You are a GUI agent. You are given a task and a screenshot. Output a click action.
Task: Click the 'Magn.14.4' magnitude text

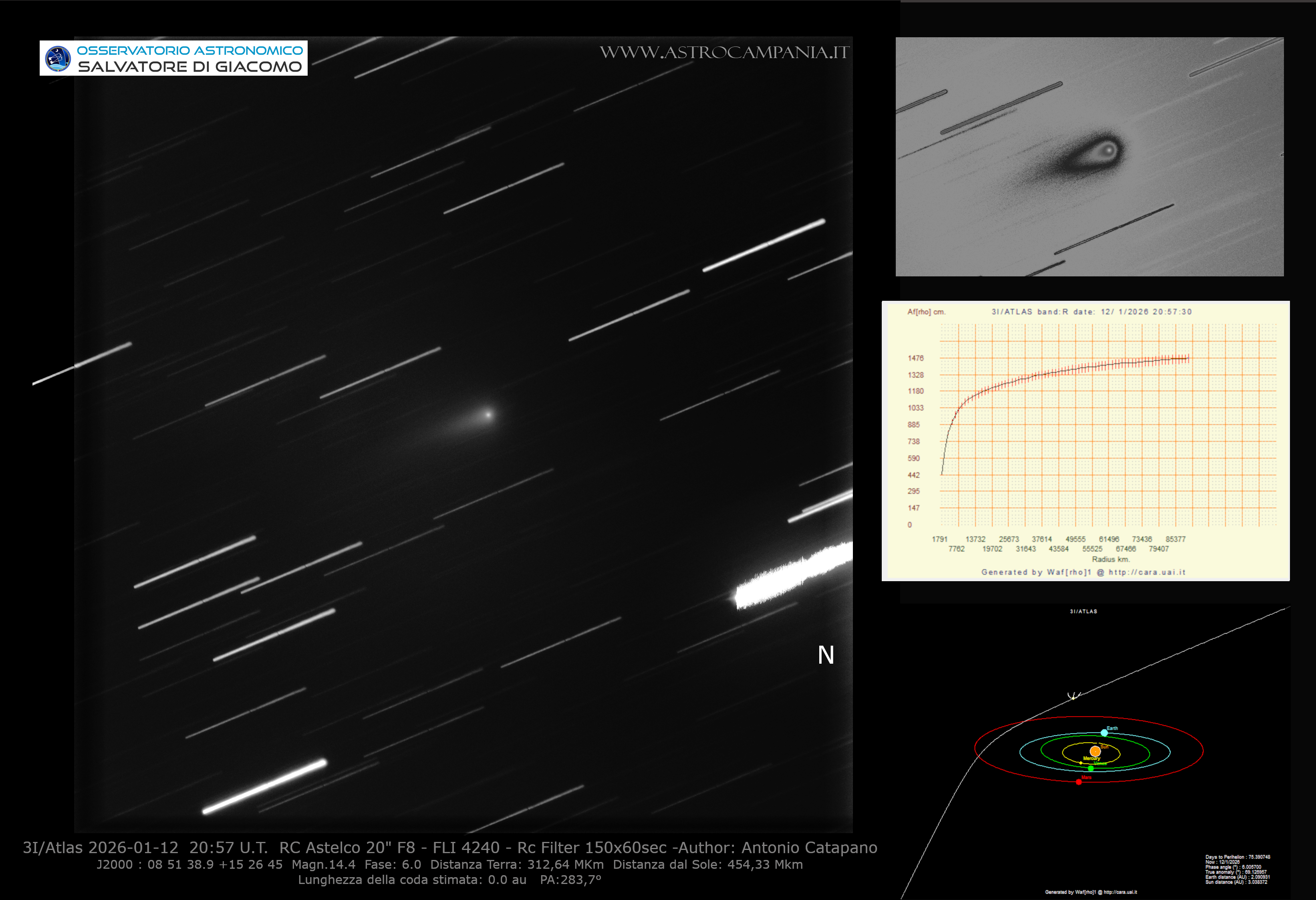[x=323, y=864]
